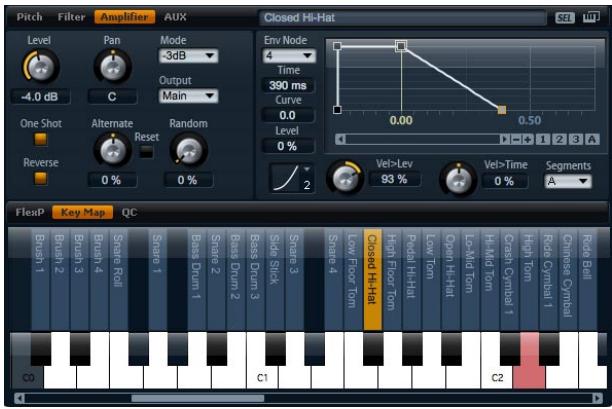This screenshot has width=612, height=409.
Task: Switch to the FlexP tab
Action: tap(30, 212)
